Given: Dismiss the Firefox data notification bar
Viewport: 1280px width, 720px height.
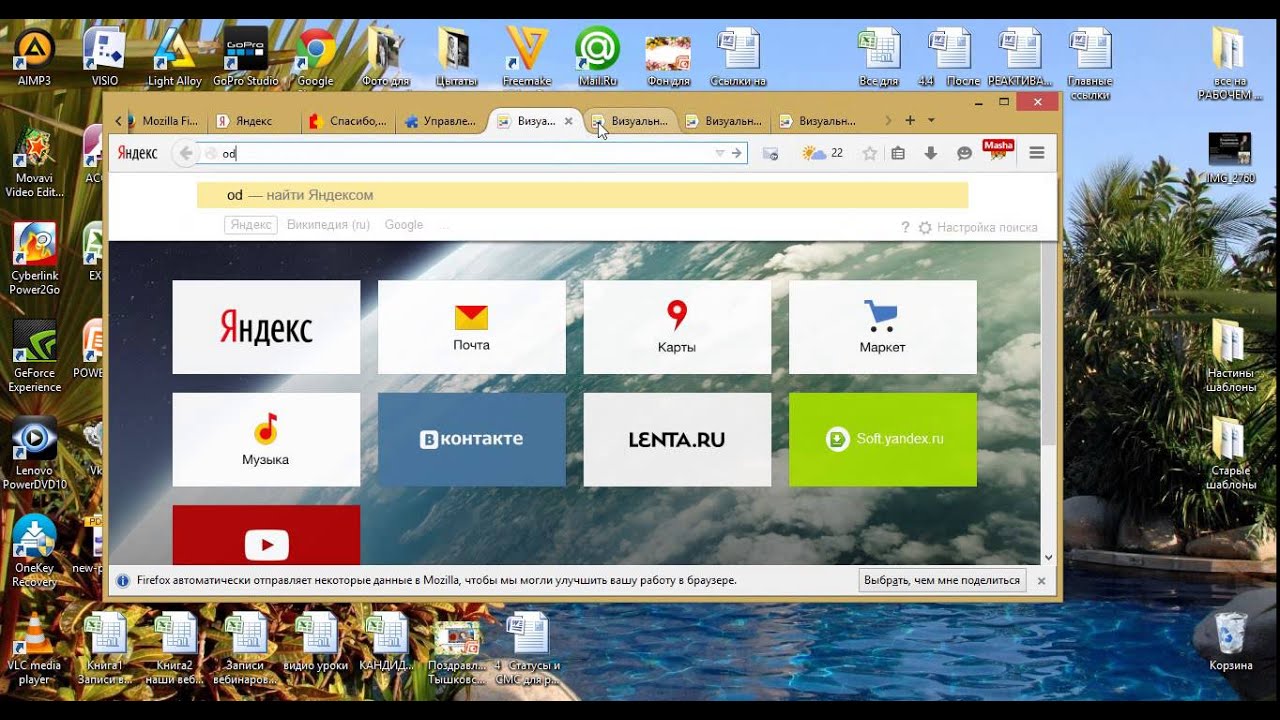Looking at the screenshot, I should click(x=1041, y=580).
